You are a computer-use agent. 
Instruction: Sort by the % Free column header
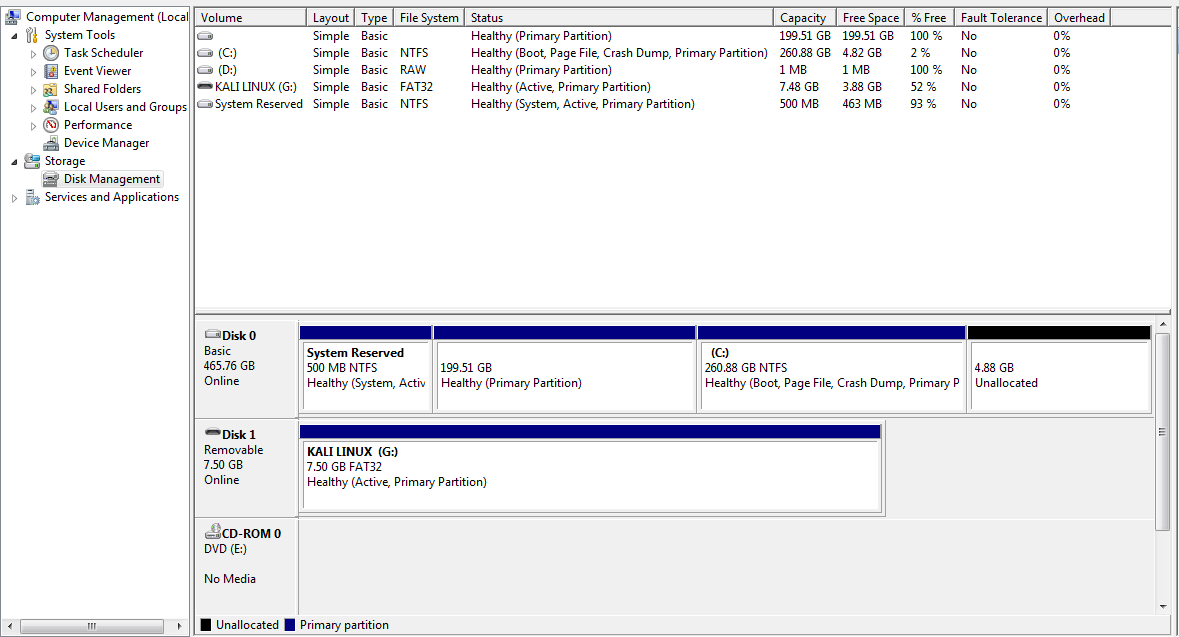pos(930,17)
